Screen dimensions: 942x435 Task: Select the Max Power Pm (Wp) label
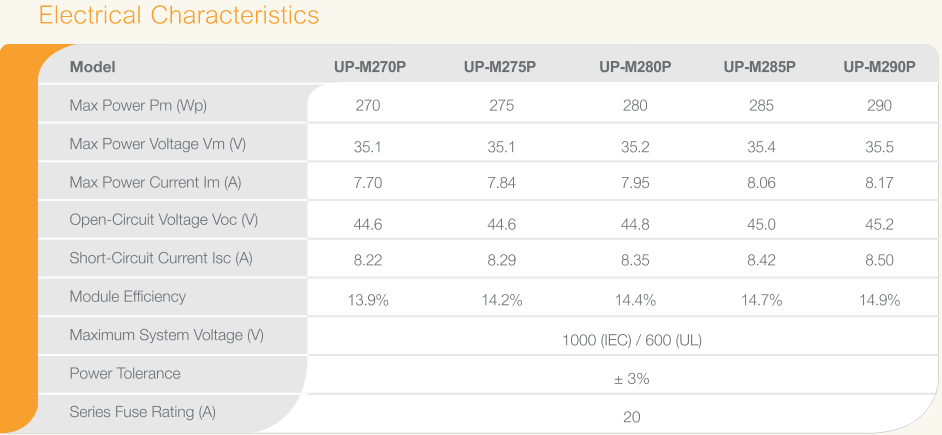138,105
